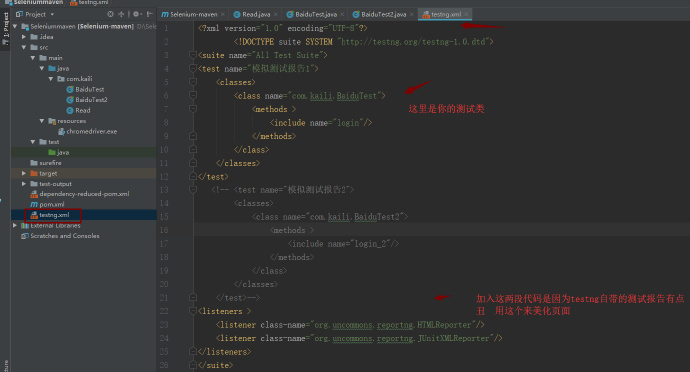Viewport: 690px width, 372px height.
Task: Select the green java folder under test
Action: (x=59, y=152)
